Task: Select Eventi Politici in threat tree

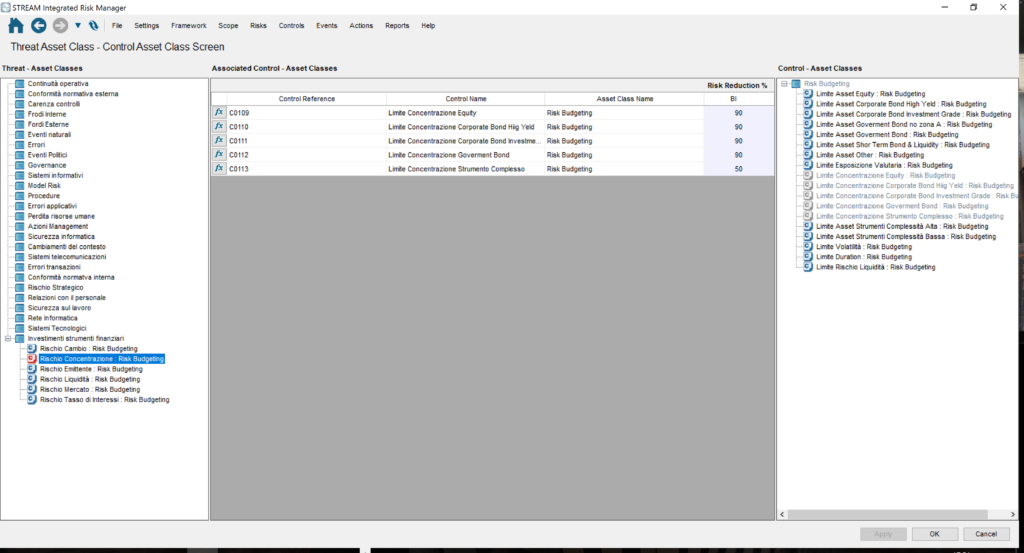Action: tap(47, 155)
